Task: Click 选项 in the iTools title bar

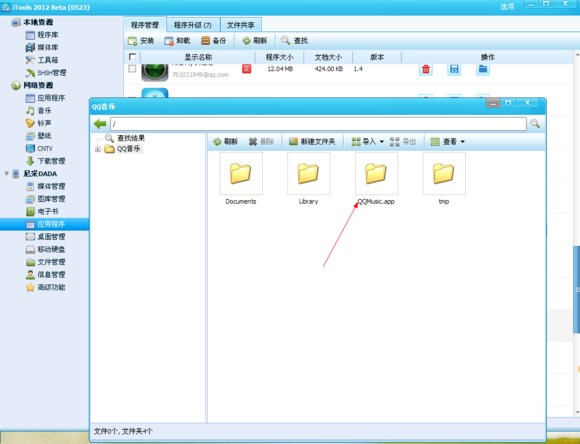Action: pyautogui.click(x=507, y=7)
